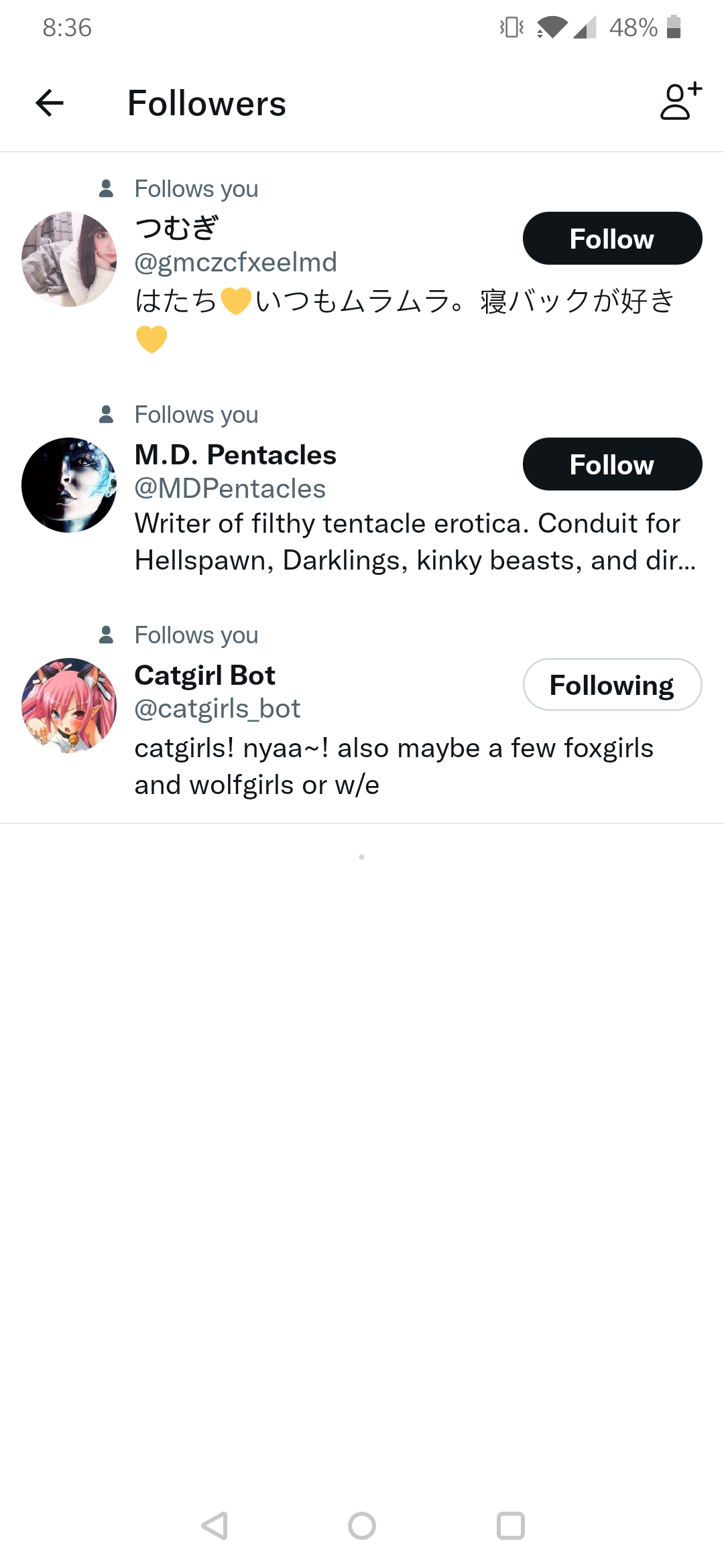
Task: Select M.D. Pentacles bio text
Action: [x=415, y=541]
